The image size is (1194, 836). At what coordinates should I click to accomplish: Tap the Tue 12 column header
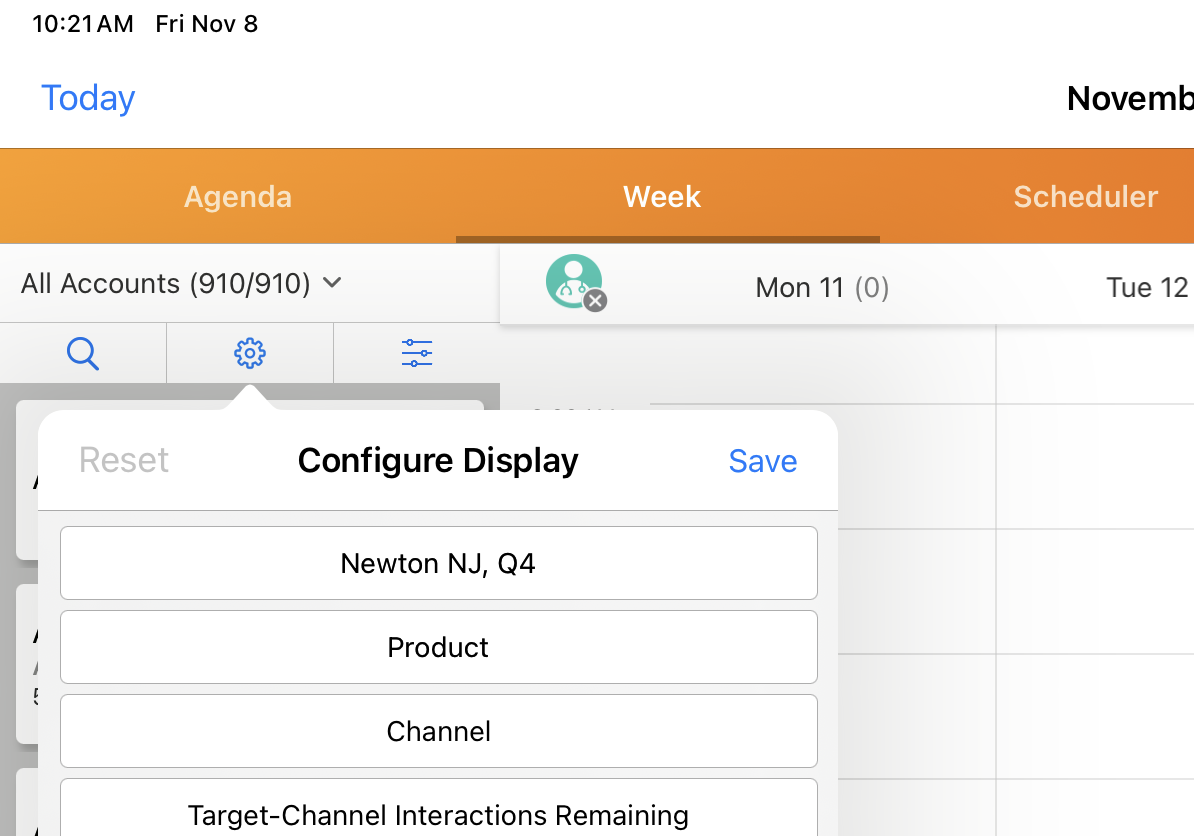1146,288
